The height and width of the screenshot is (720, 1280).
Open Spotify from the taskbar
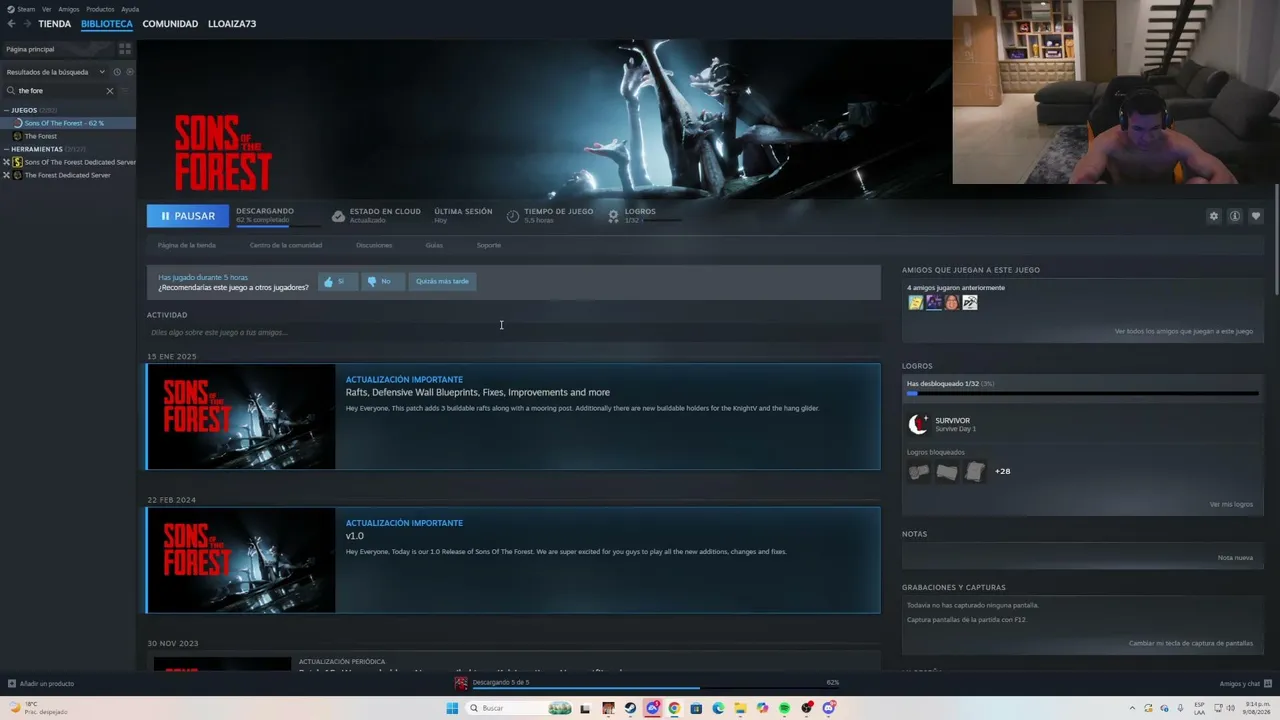click(784, 708)
